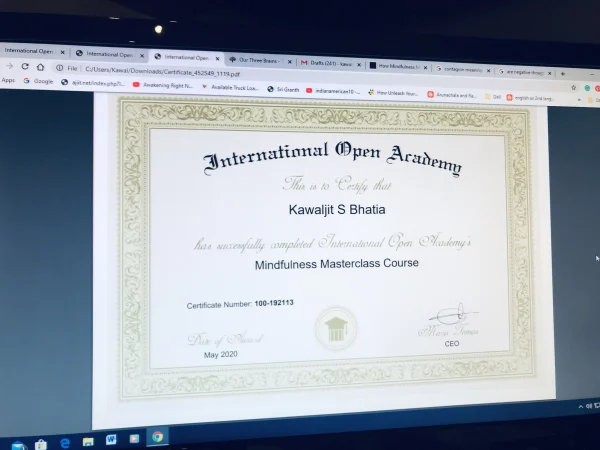600x450 pixels.
Task: Click the CEO label under signature
Action: point(452,344)
